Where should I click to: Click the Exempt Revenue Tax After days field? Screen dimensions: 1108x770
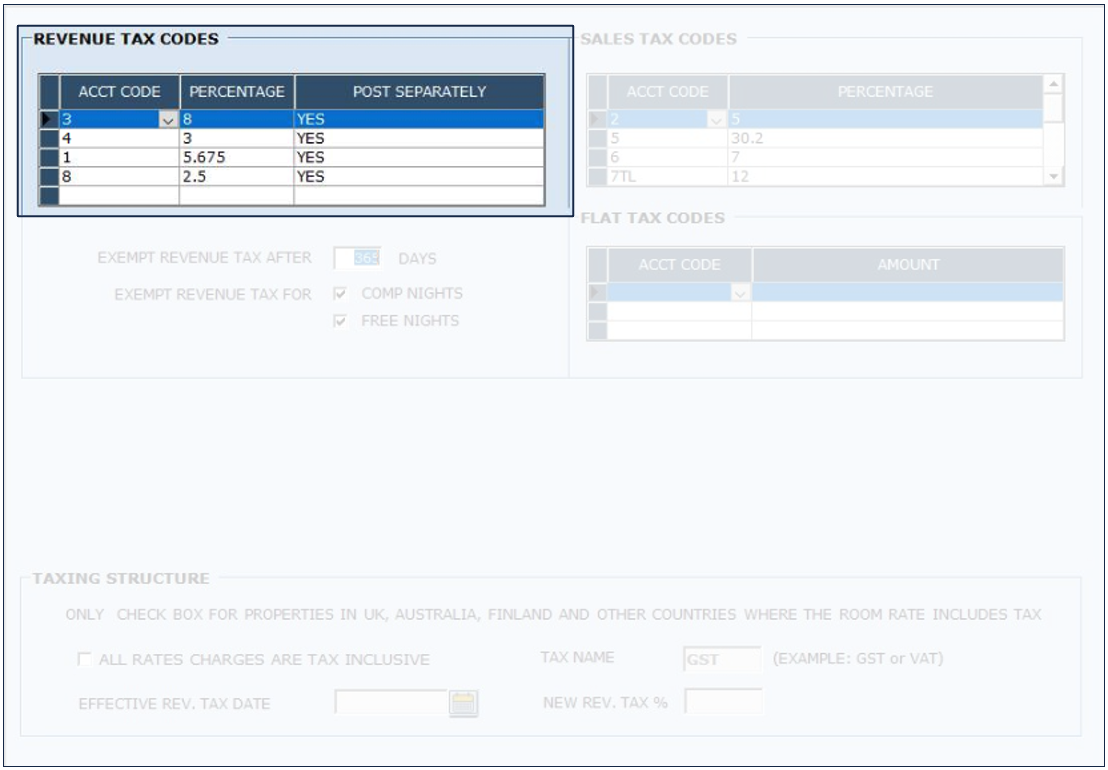(x=357, y=258)
